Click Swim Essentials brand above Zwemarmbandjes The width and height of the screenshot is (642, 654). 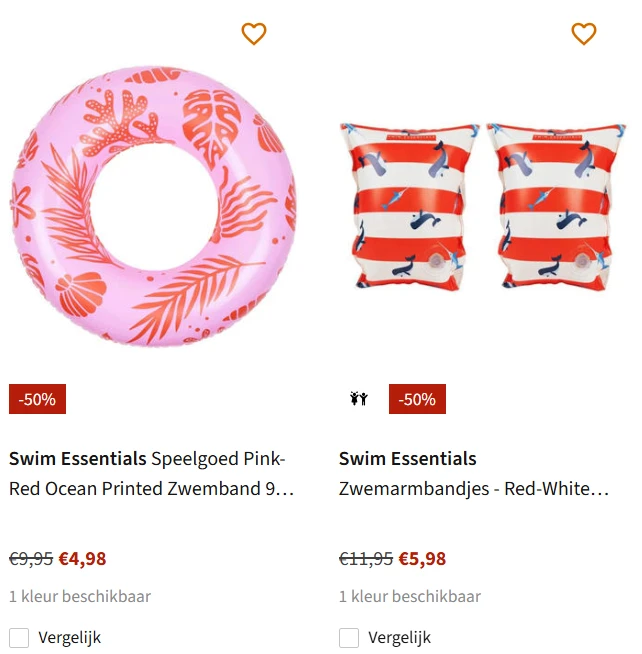pos(408,459)
